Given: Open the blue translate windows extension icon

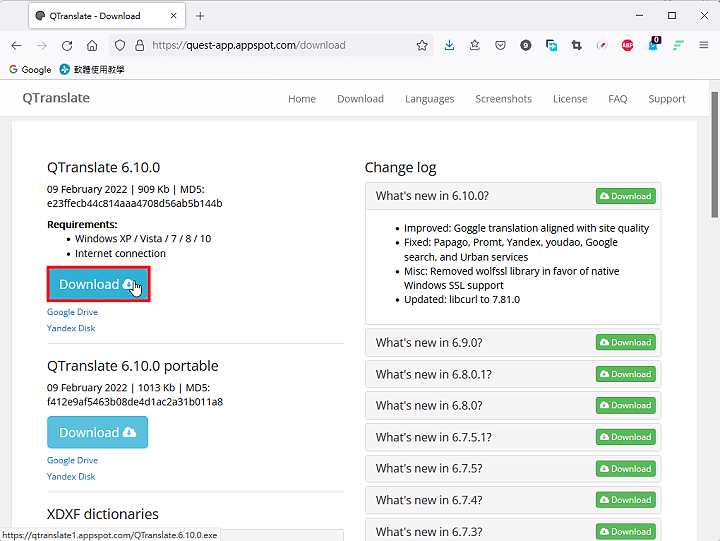Looking at the screenshot, I should click(551, 45).
